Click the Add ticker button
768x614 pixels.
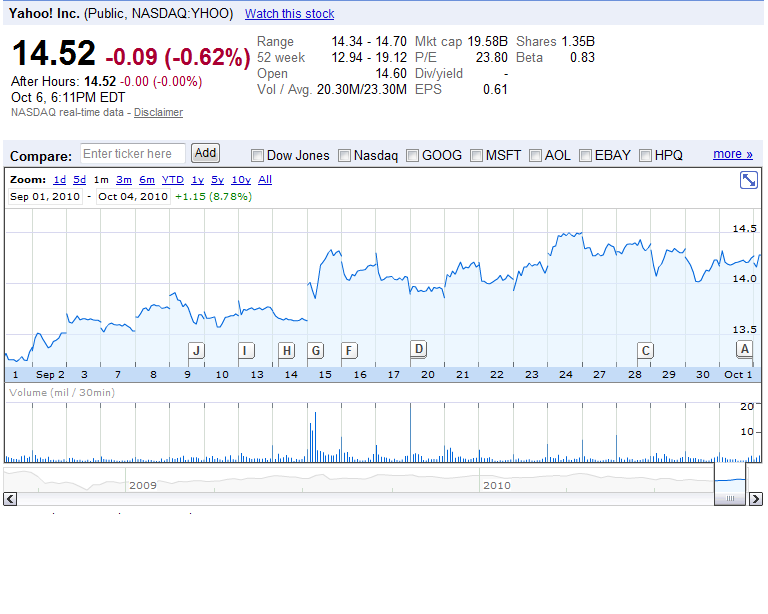205,153
